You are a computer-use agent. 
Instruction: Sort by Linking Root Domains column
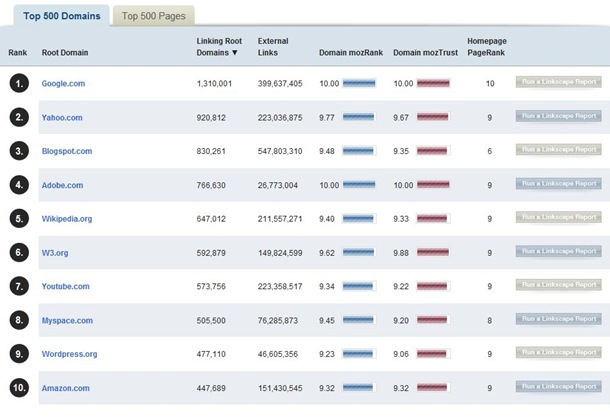tap(219, 47)
